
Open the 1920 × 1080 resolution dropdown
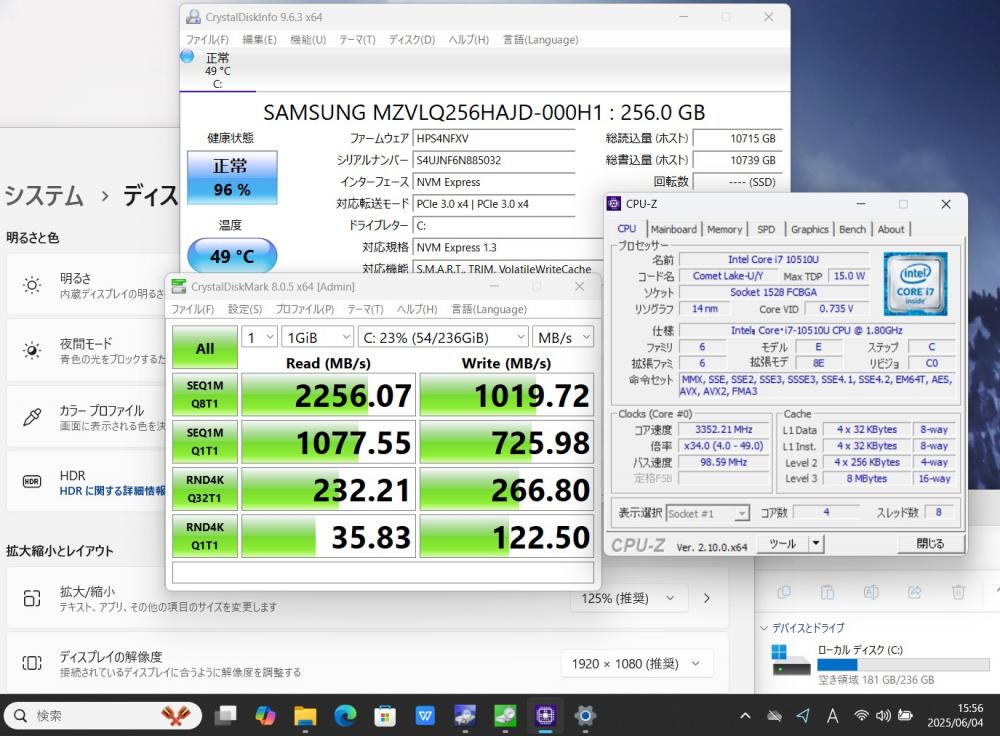click(x=636, y=664)
